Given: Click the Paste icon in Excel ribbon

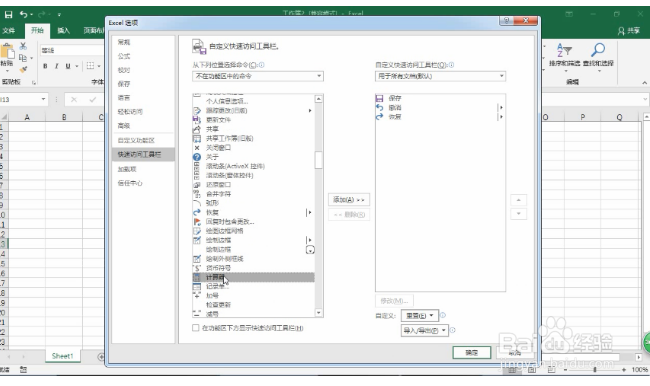Looking at the screenshot, I should [7, 52].
